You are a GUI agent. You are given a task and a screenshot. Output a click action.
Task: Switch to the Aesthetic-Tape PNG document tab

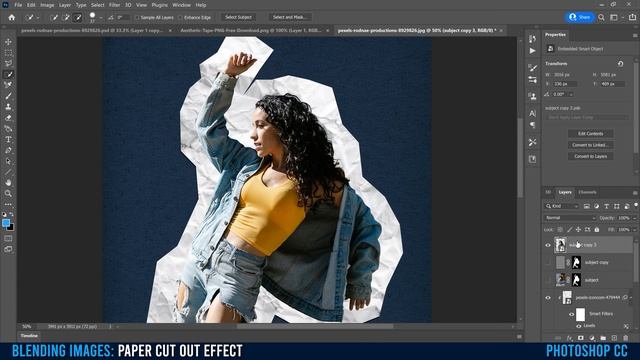[x=251, y=31]
